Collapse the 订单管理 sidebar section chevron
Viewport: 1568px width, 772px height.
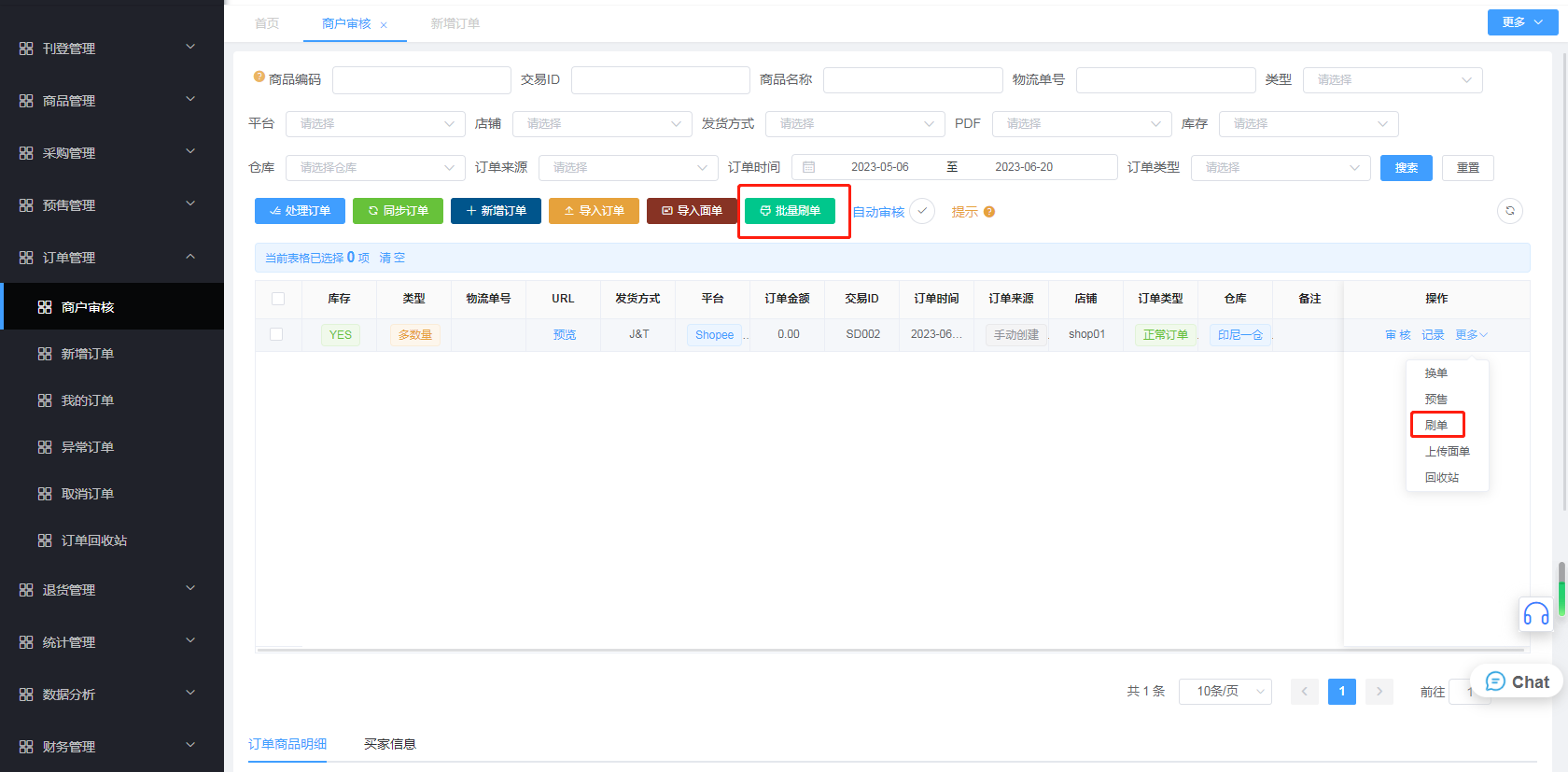click(x=190, y=257)
